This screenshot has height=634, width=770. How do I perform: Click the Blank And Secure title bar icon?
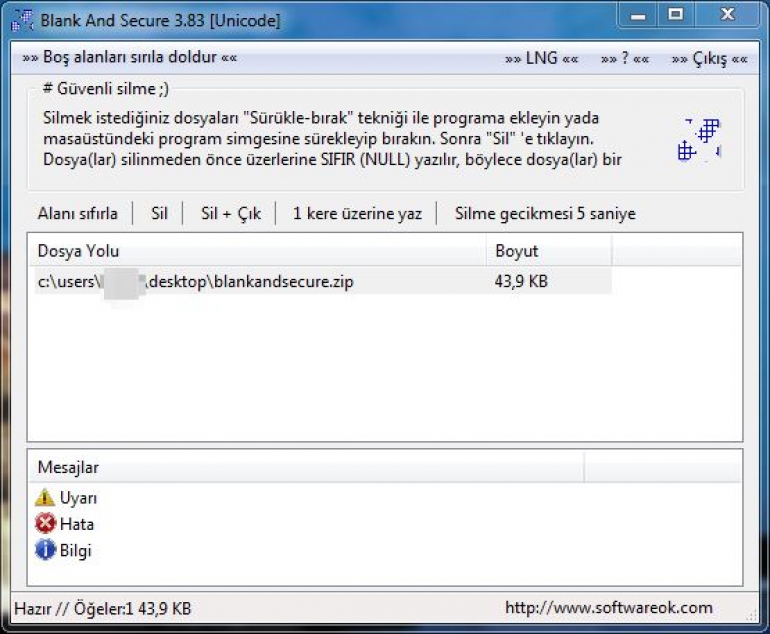[22, 21]
